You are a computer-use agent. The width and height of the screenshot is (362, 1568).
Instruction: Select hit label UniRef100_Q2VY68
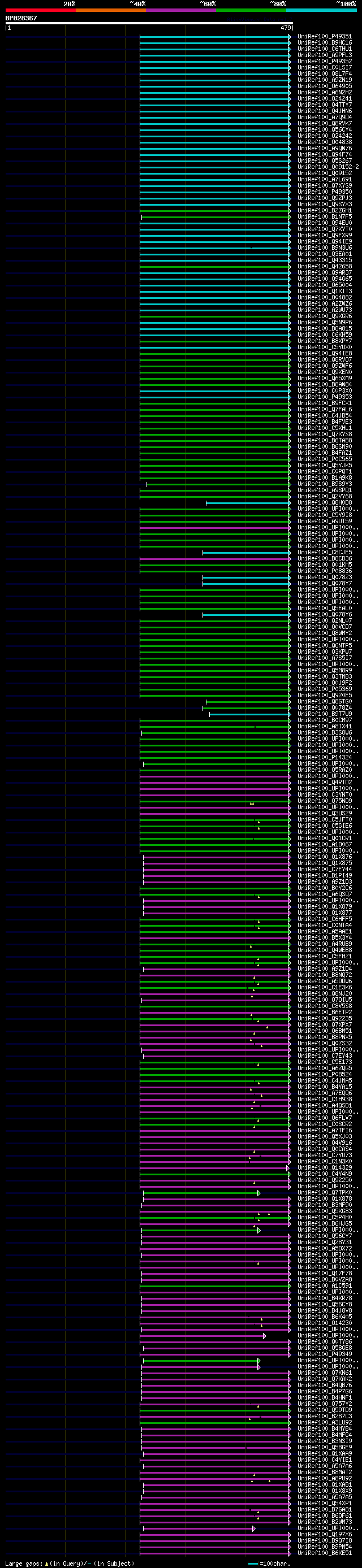(325, 496)
